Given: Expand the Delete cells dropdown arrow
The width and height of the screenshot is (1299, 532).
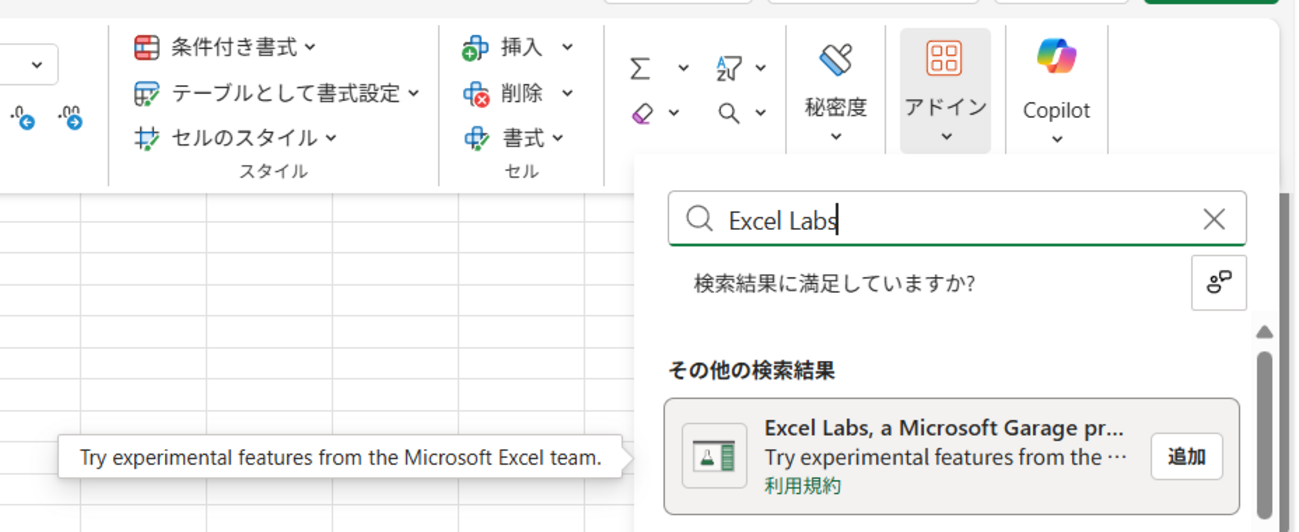Looking at the screenshot, I should pos(567,93).
